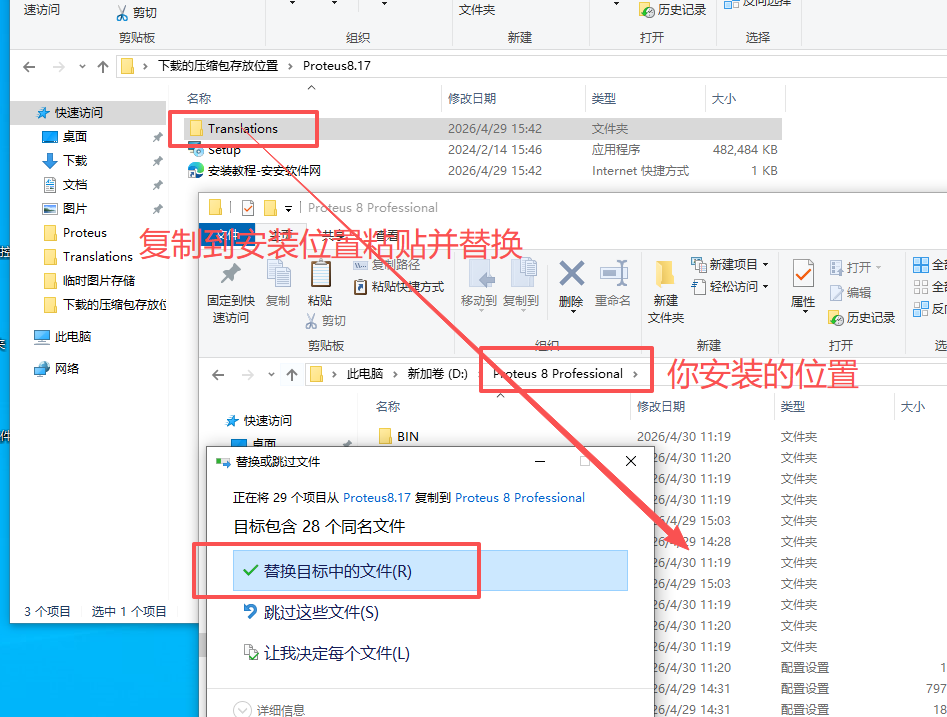947x717 pixels.
Task: Sort by 大小 column in the back window
Action: click(724, 98)
